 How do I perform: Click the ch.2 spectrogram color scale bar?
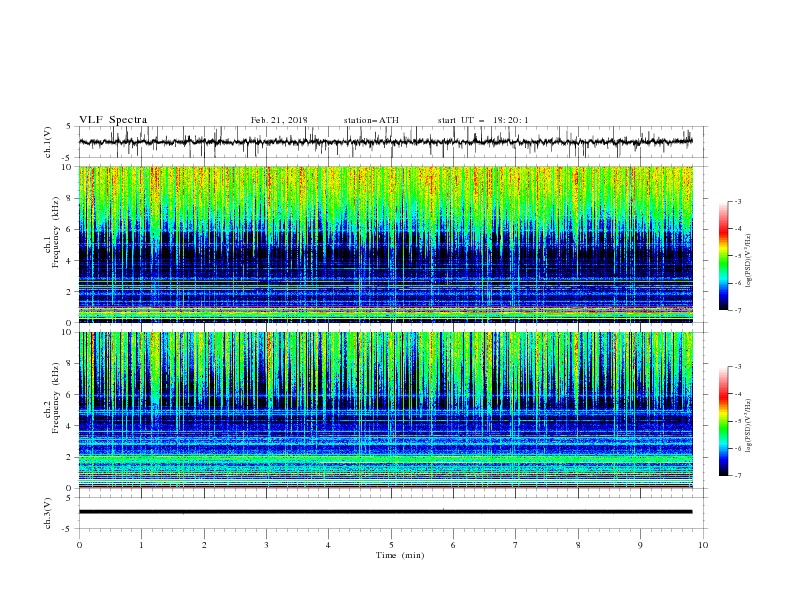tap(724, 421)
